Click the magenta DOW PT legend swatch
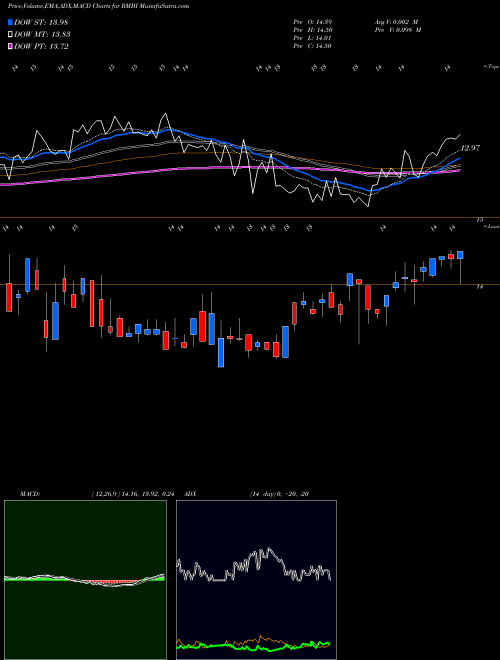500x660 pixels. (x=11, y=46)
